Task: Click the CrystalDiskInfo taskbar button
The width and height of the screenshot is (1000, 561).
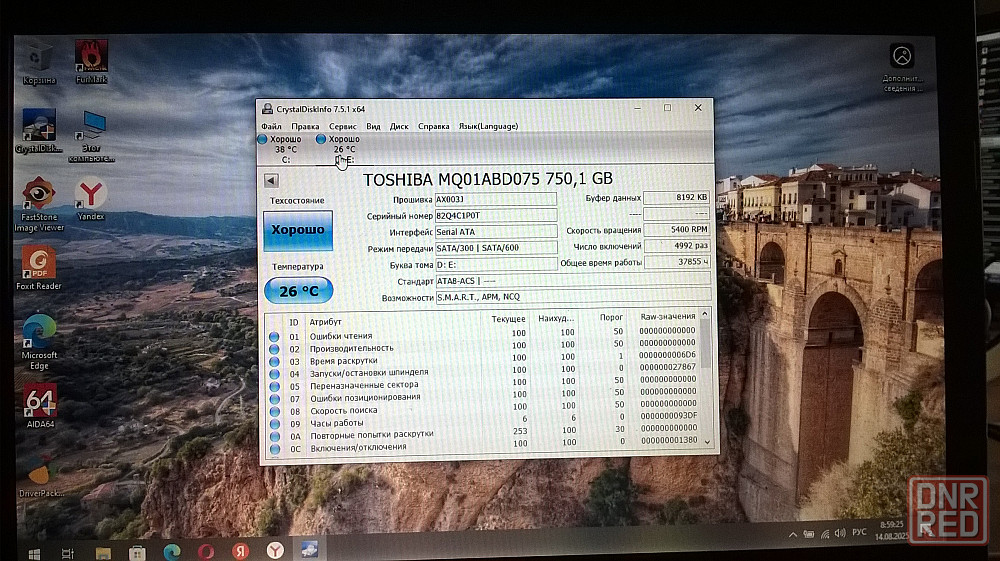Action: (x=309, y=550)
